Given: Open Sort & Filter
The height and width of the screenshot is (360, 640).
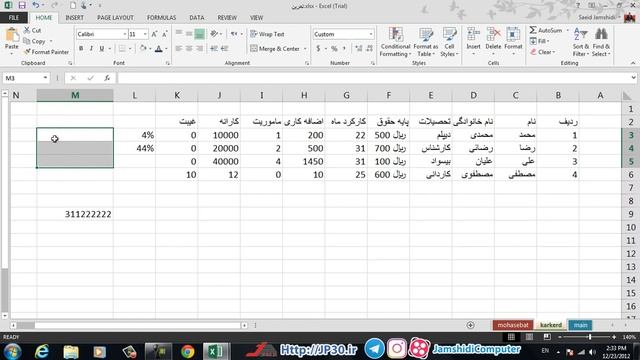Looking at the screenshot, I should coord(580,42).
